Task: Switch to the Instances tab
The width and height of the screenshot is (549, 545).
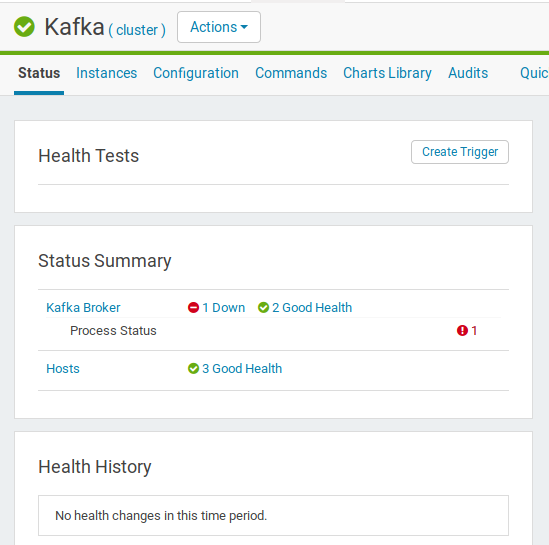Action: 106,73
